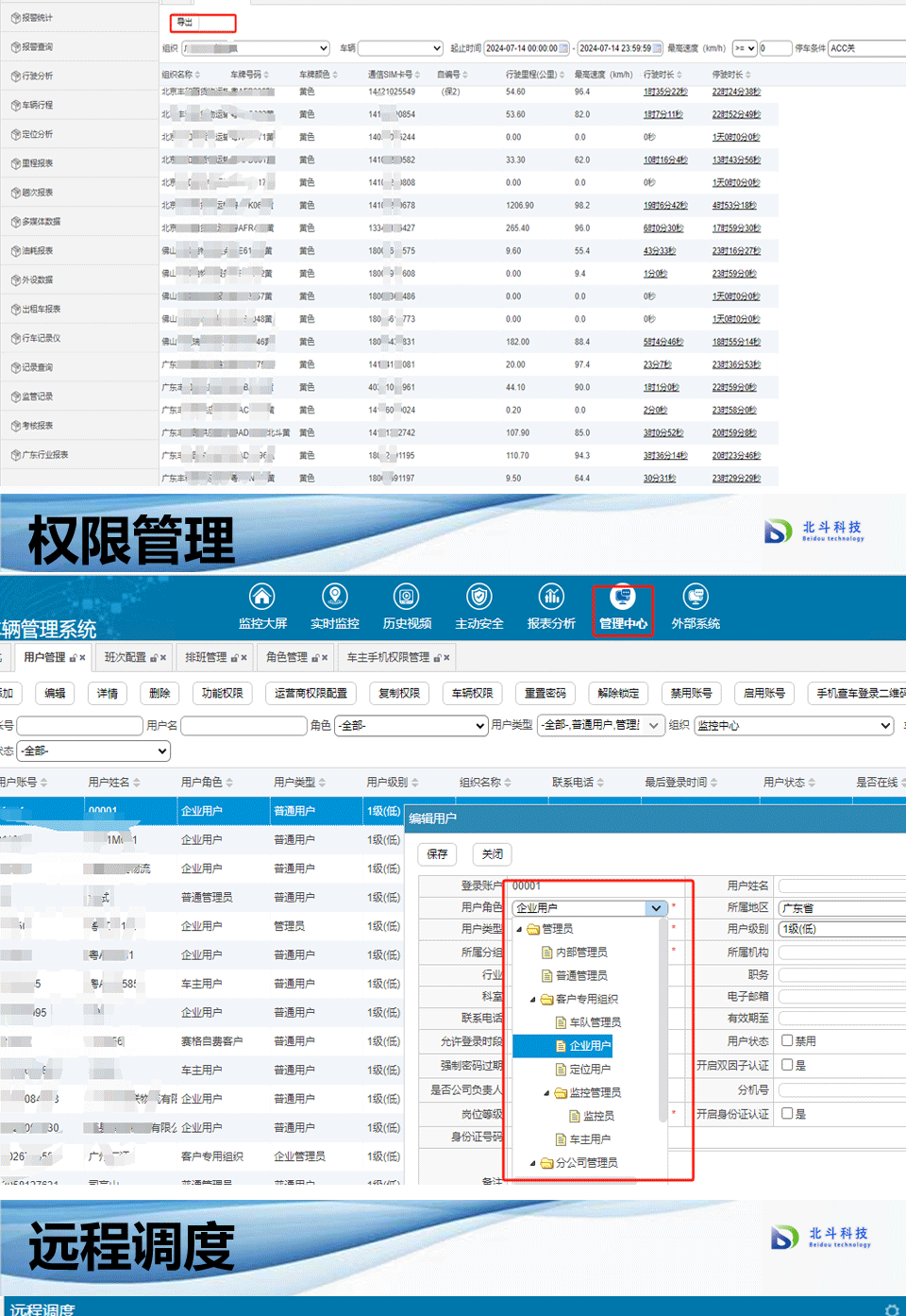Switch to the 班次配置 tab
The height and width of the screenshot is (1316, 906).
[126, 657]
